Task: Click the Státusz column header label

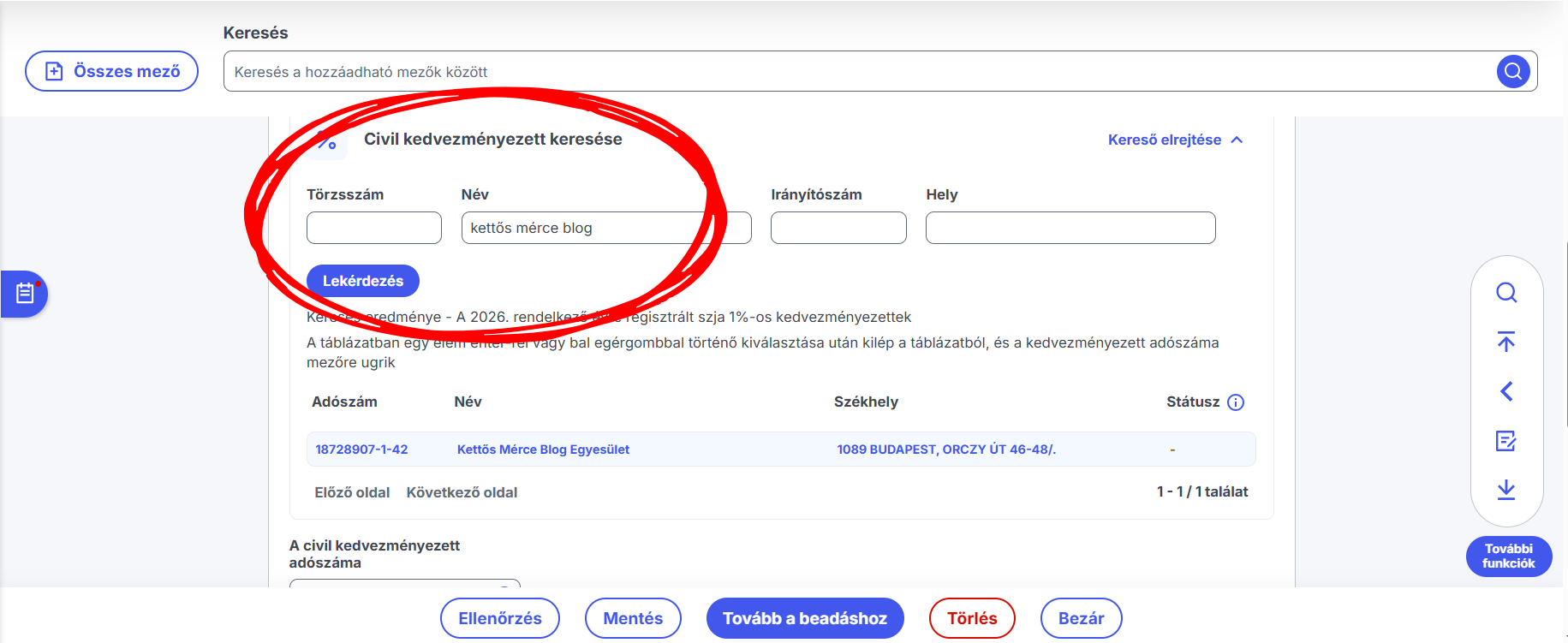Action: pyautogui.click(x=1193, y=402)
